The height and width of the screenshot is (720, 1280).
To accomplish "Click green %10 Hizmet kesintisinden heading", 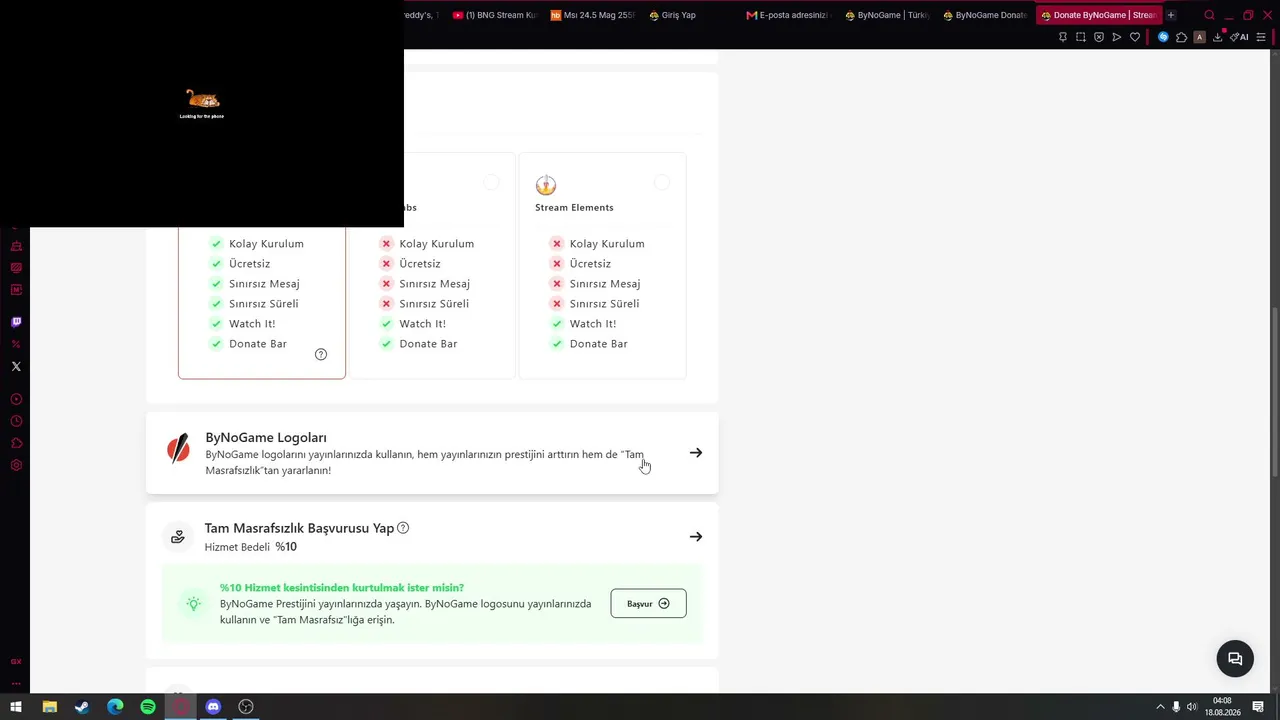I will [x=342, y=588].
